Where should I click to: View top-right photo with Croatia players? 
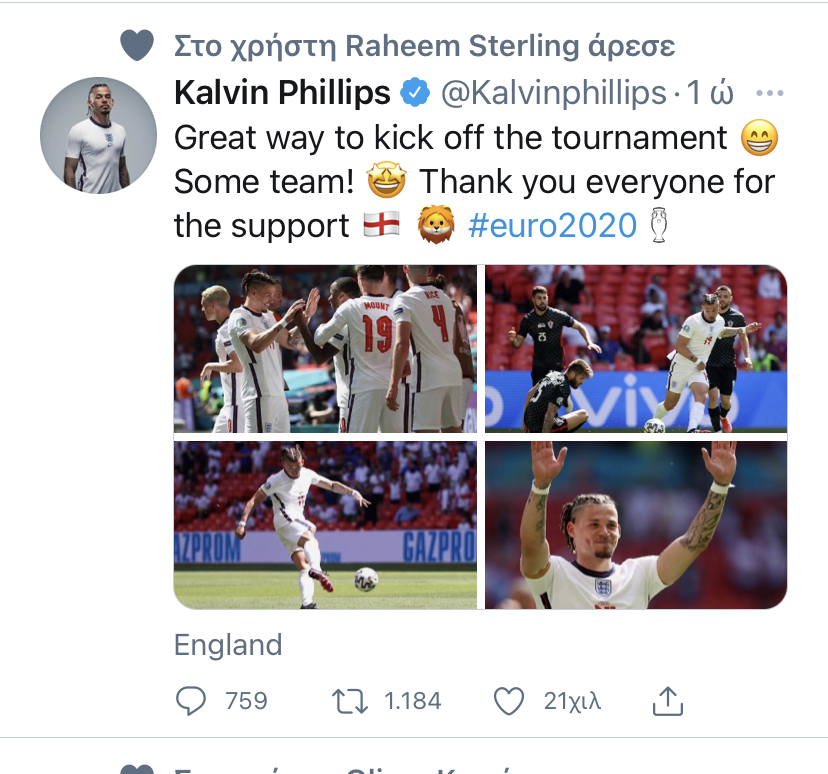pyautogui.click(x=636, y=349)
